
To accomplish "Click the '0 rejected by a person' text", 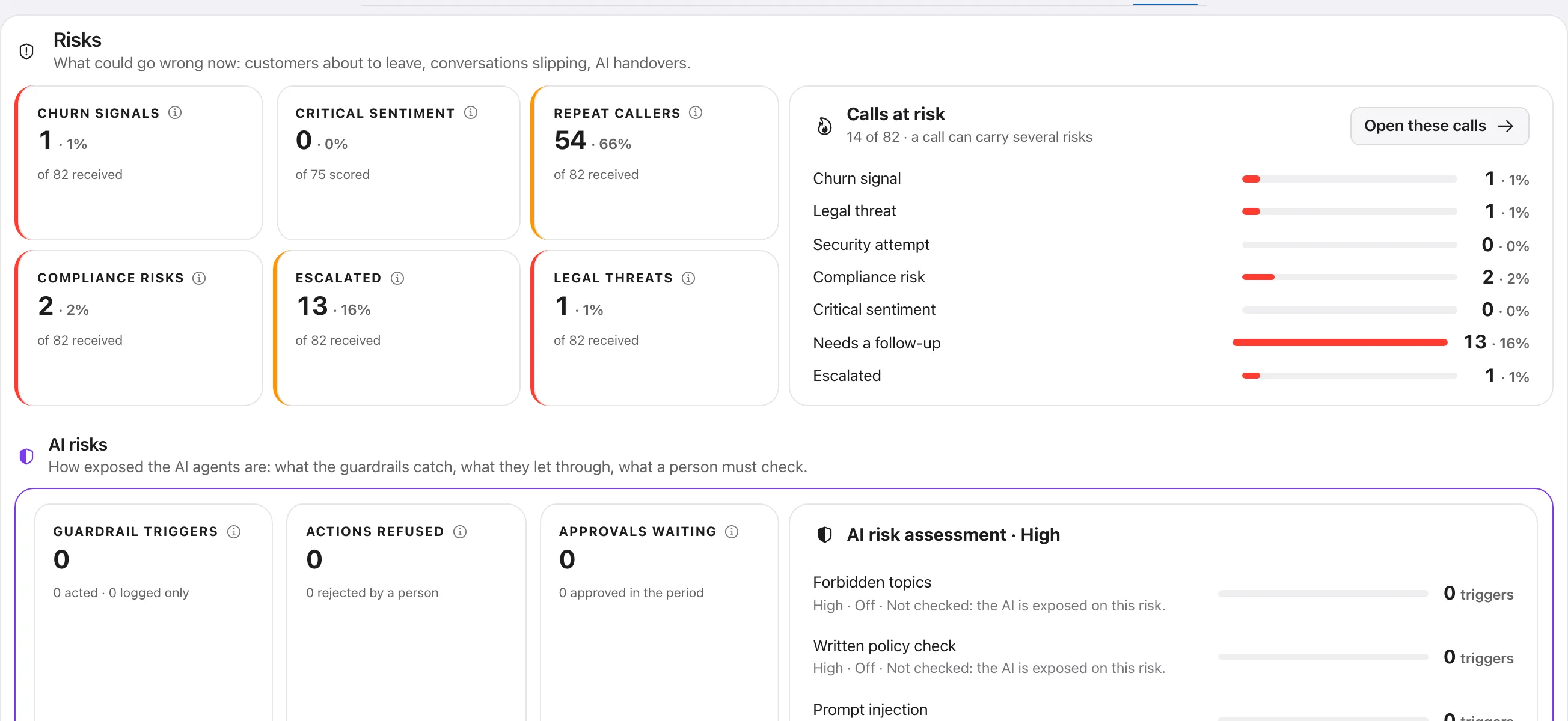I will (x=372, y=592).
